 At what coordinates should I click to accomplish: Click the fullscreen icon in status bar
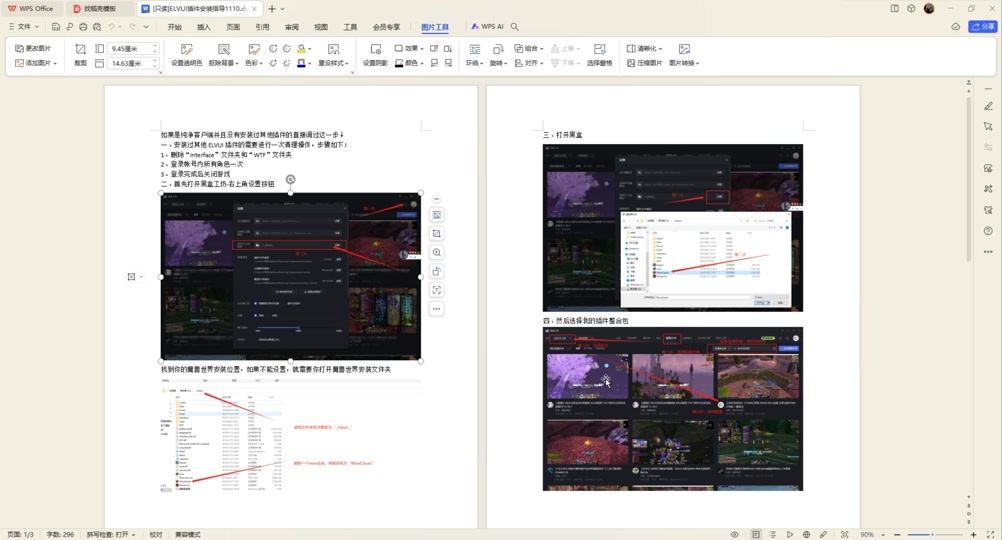[x=990, y=534]
